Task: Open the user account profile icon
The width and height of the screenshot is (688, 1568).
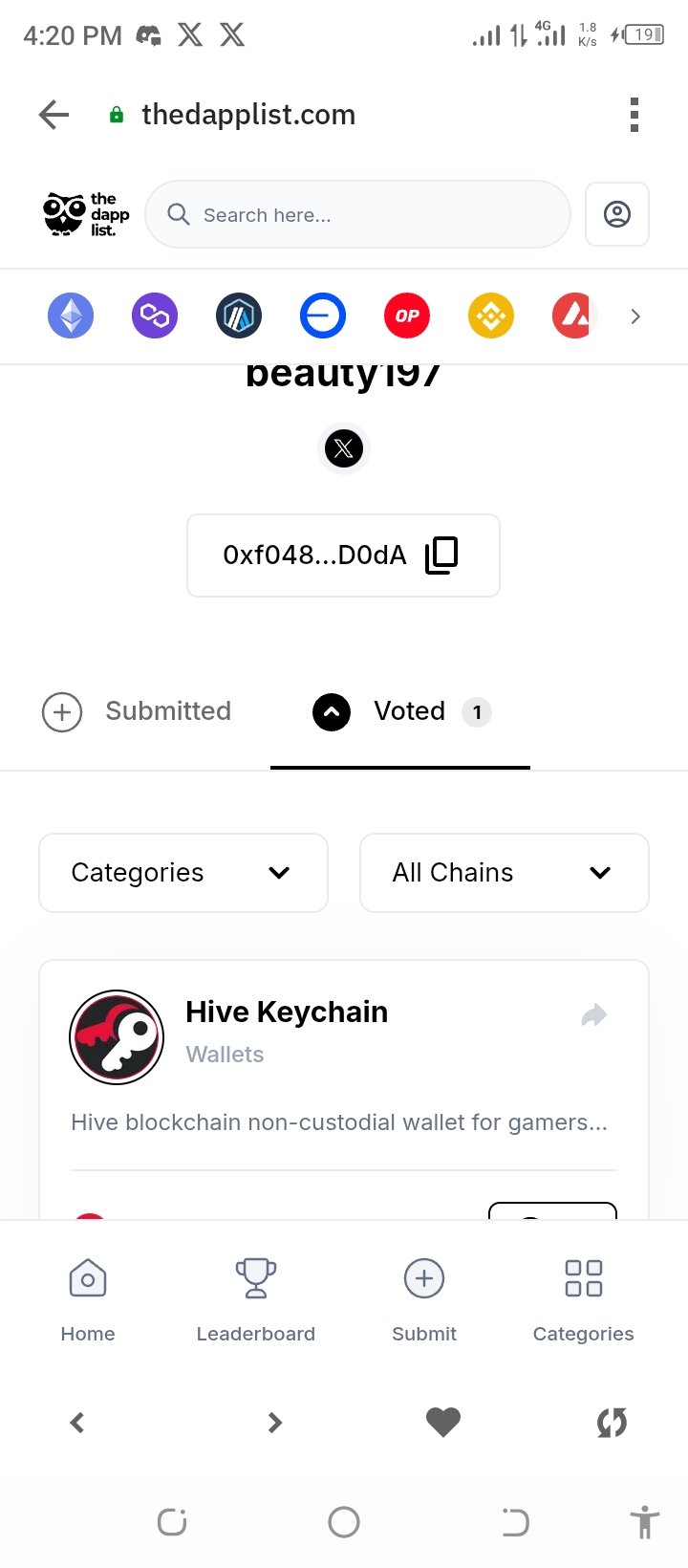Action: click(617, 214)
